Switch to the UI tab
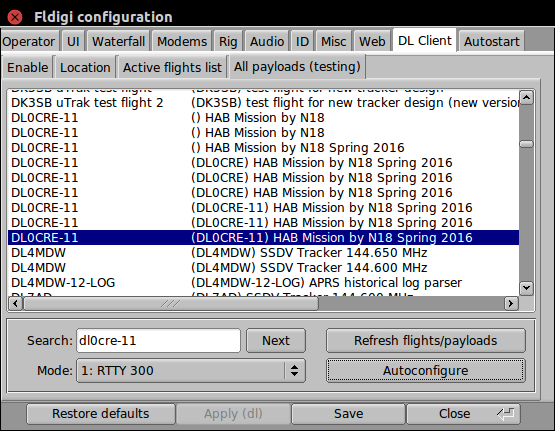Screen dimensions: 555x431 pyautogui.click(x=73, y=41)
